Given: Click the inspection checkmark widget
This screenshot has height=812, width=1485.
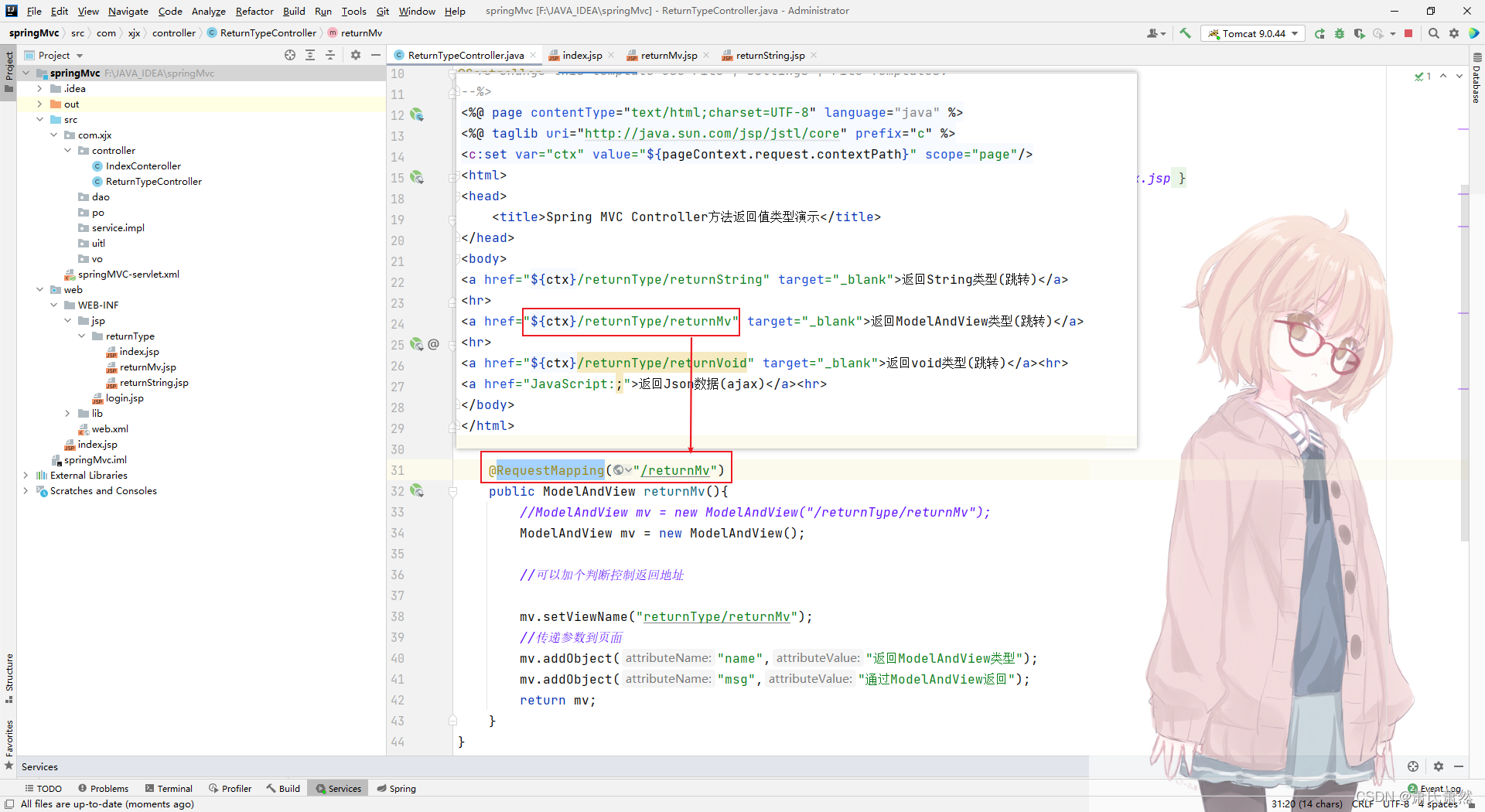Looking at the screenshot, I should tap(1423, 76).
